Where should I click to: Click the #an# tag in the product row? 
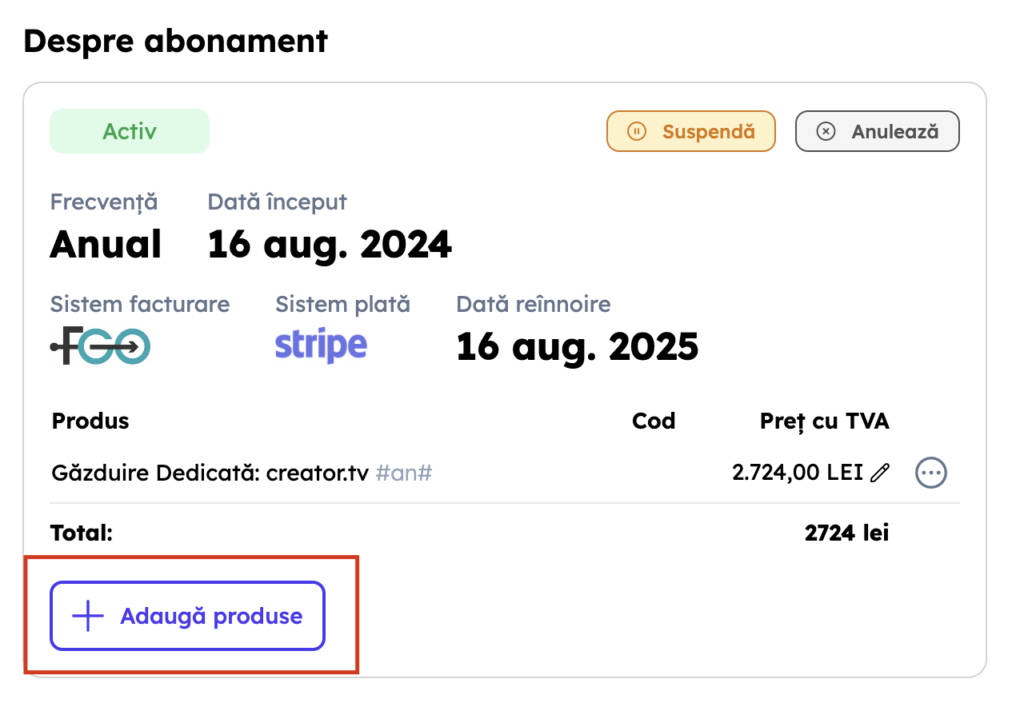(403, 473)
